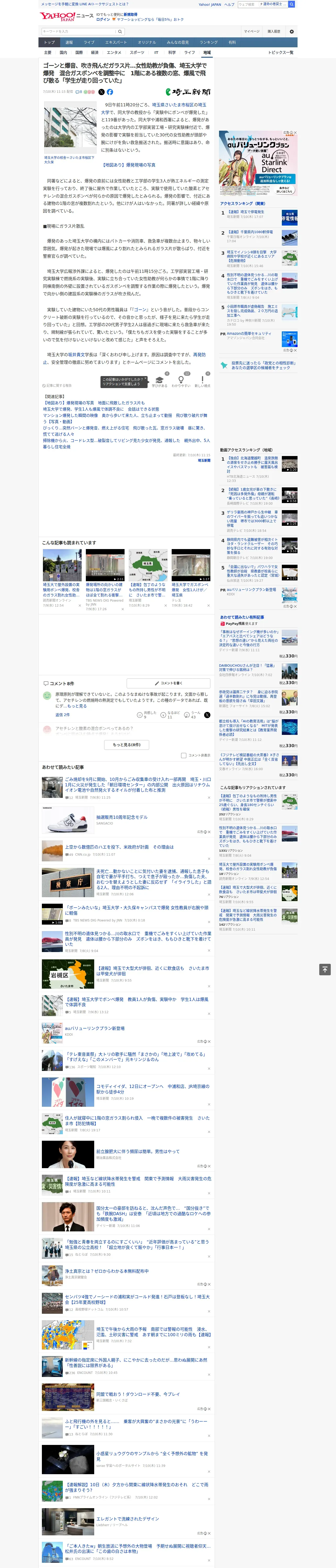
Task: Click the 新しい視点 exclamation reaction
Action: 203,381
